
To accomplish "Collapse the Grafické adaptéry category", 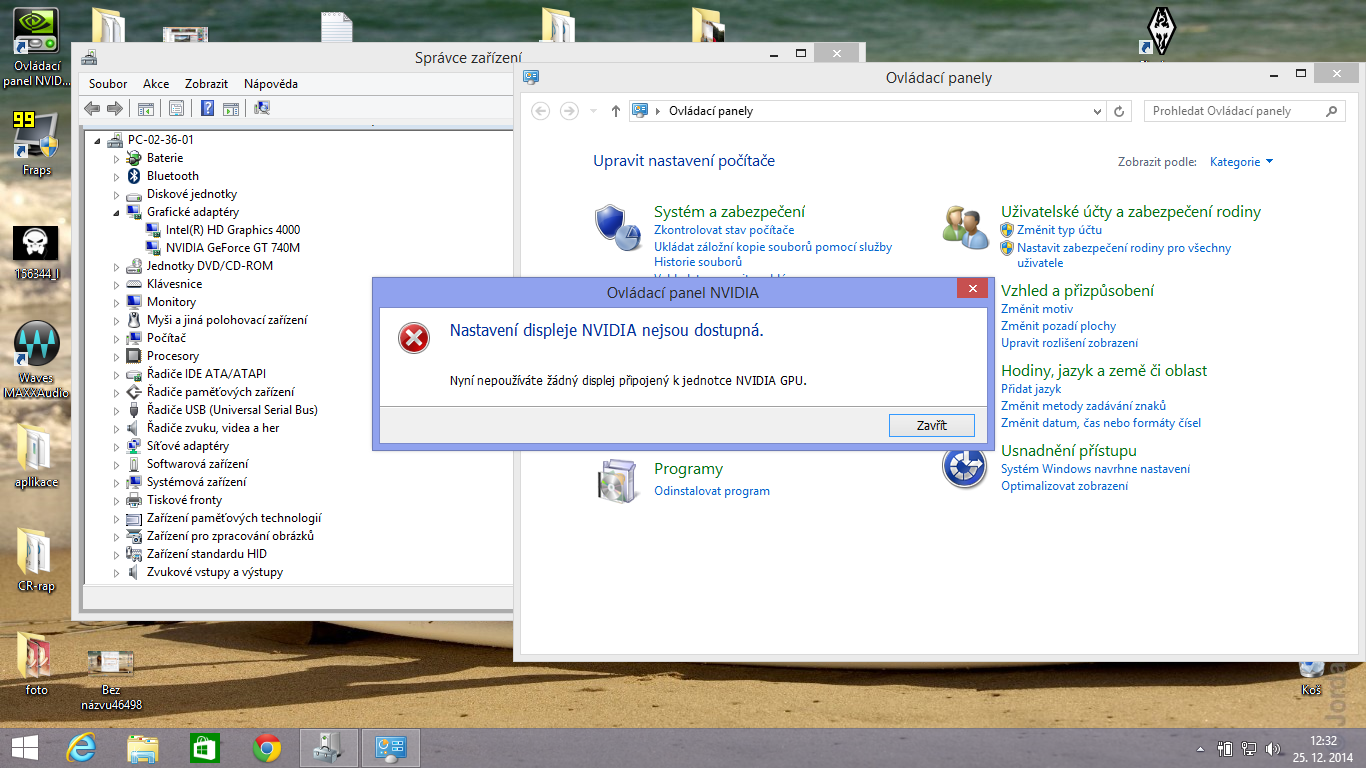I will [x=116, y=213].
